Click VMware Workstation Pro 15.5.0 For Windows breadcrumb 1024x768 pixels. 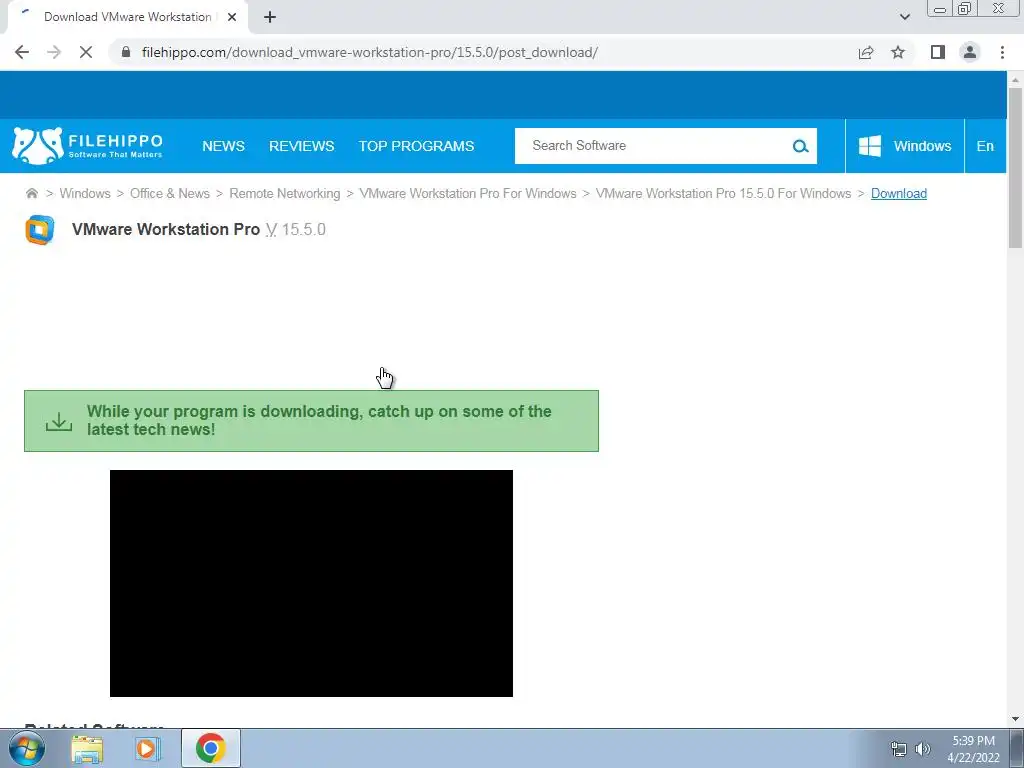[724, 193]
